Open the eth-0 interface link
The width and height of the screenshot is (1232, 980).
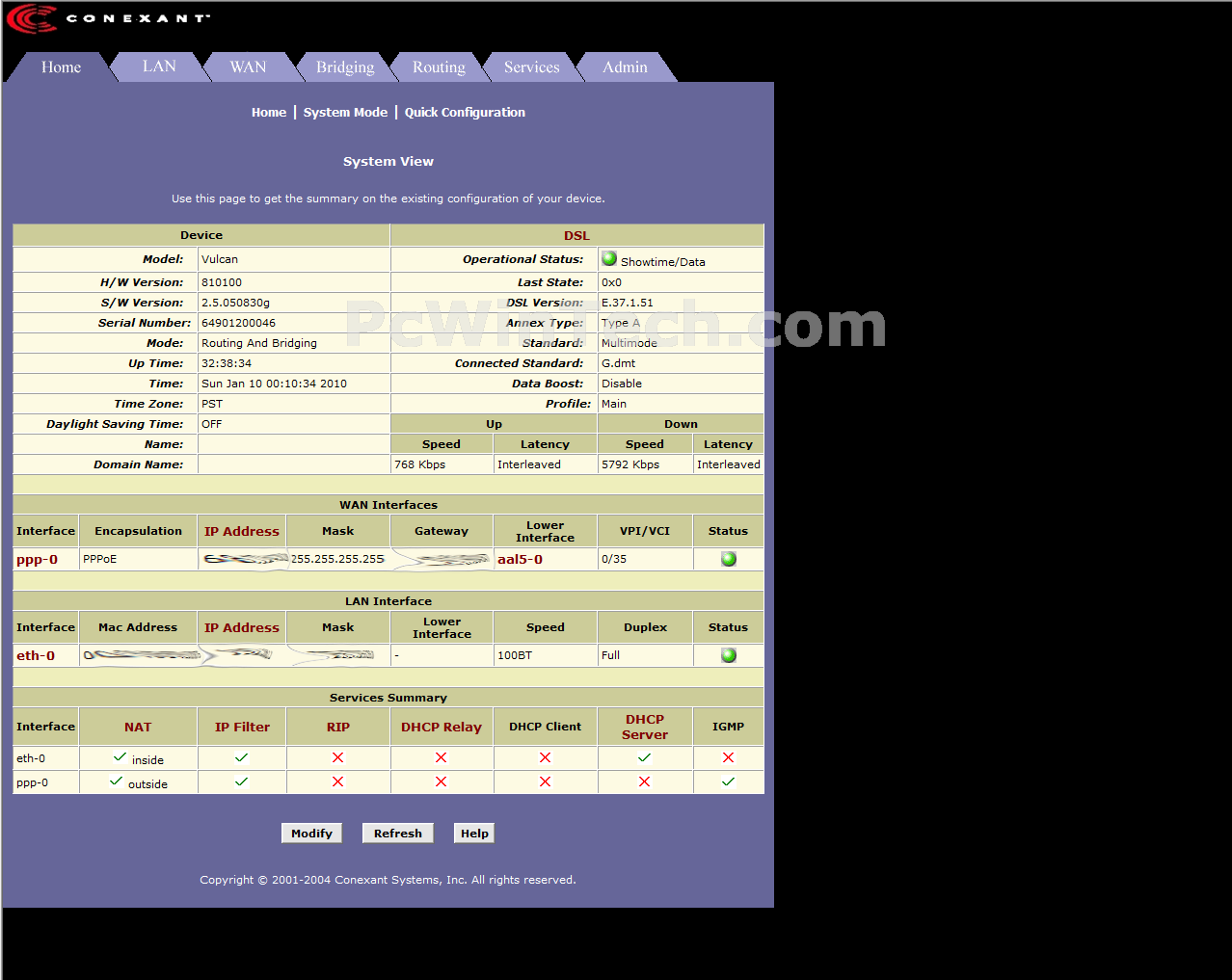coord(36,656)
